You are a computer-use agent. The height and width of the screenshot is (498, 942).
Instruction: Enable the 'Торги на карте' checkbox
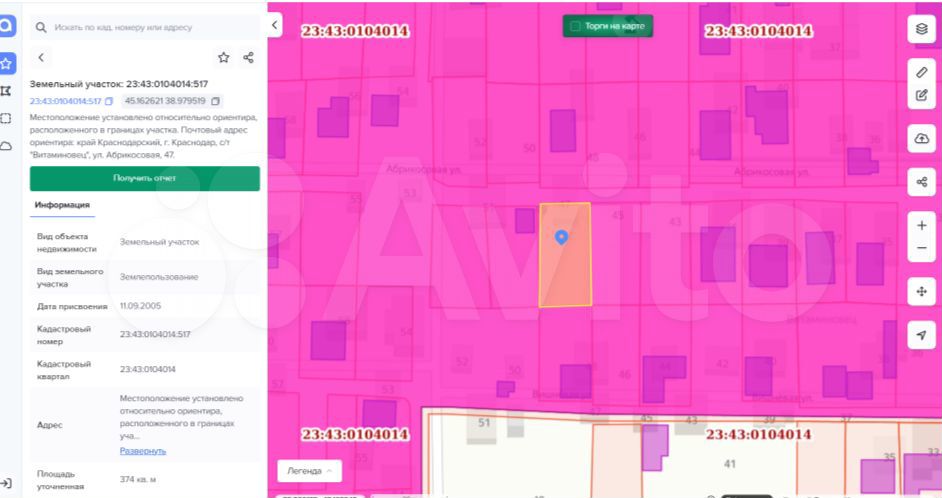(x=575, y=26)
